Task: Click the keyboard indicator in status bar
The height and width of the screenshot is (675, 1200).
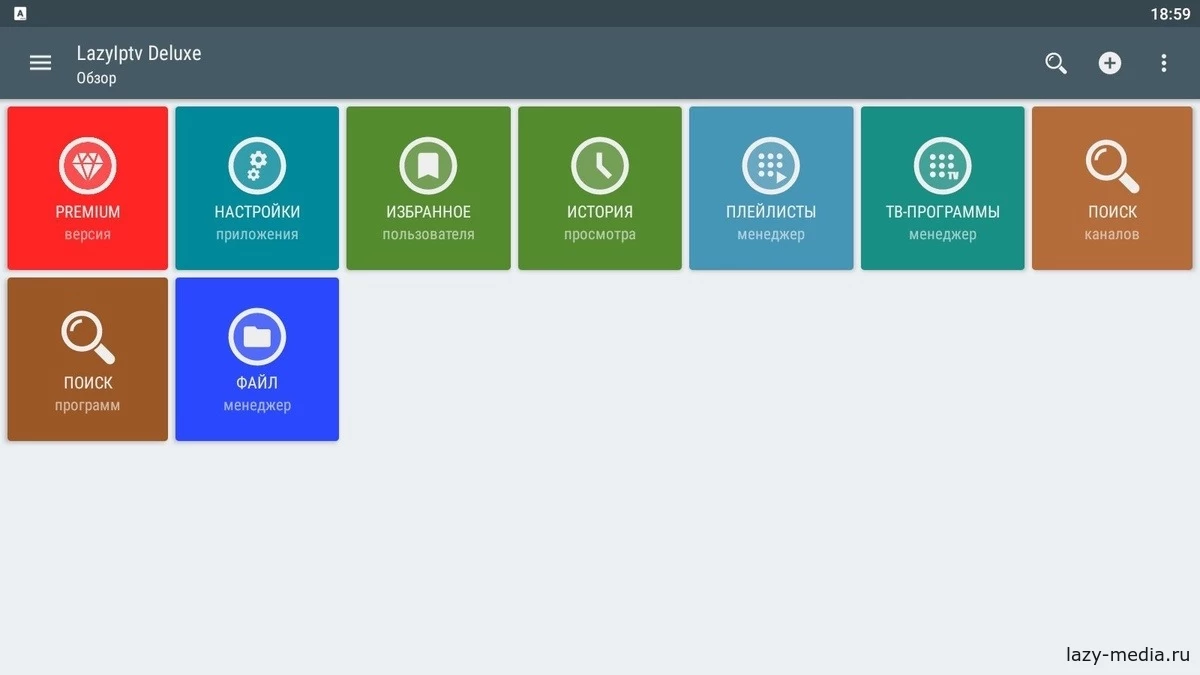Action: tap(20, 13)
